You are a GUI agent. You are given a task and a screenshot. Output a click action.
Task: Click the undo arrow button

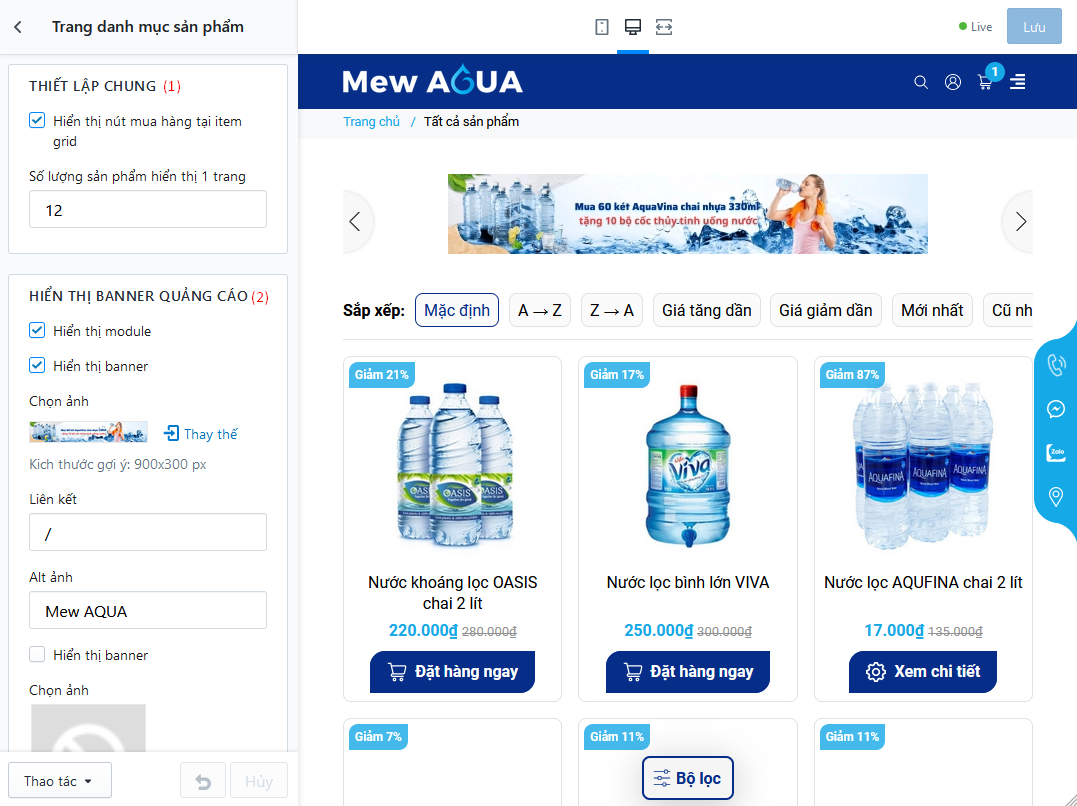click(x=203, y=781)
